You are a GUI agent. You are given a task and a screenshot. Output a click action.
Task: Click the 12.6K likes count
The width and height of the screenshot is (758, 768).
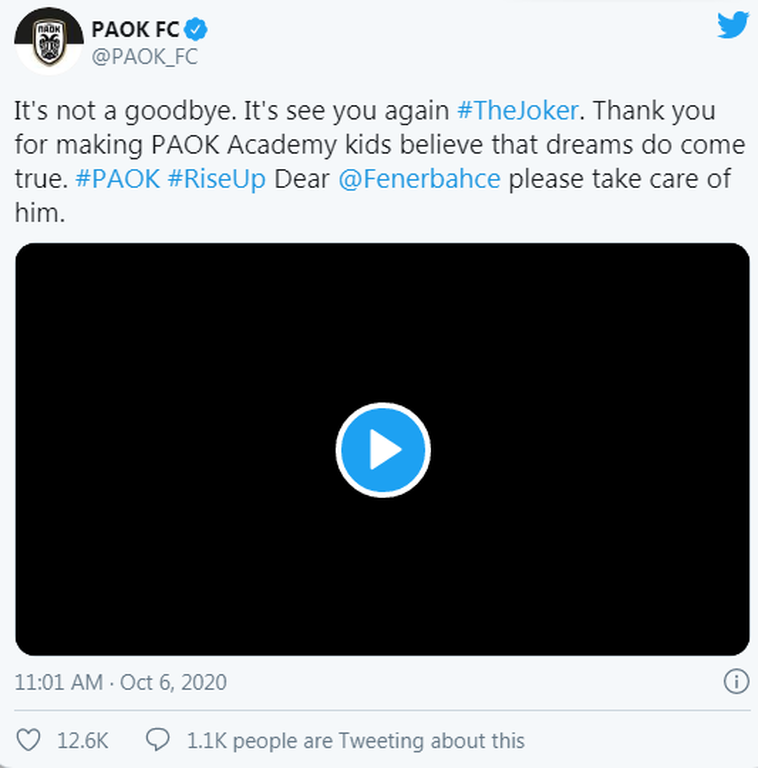tap(83, 741)
